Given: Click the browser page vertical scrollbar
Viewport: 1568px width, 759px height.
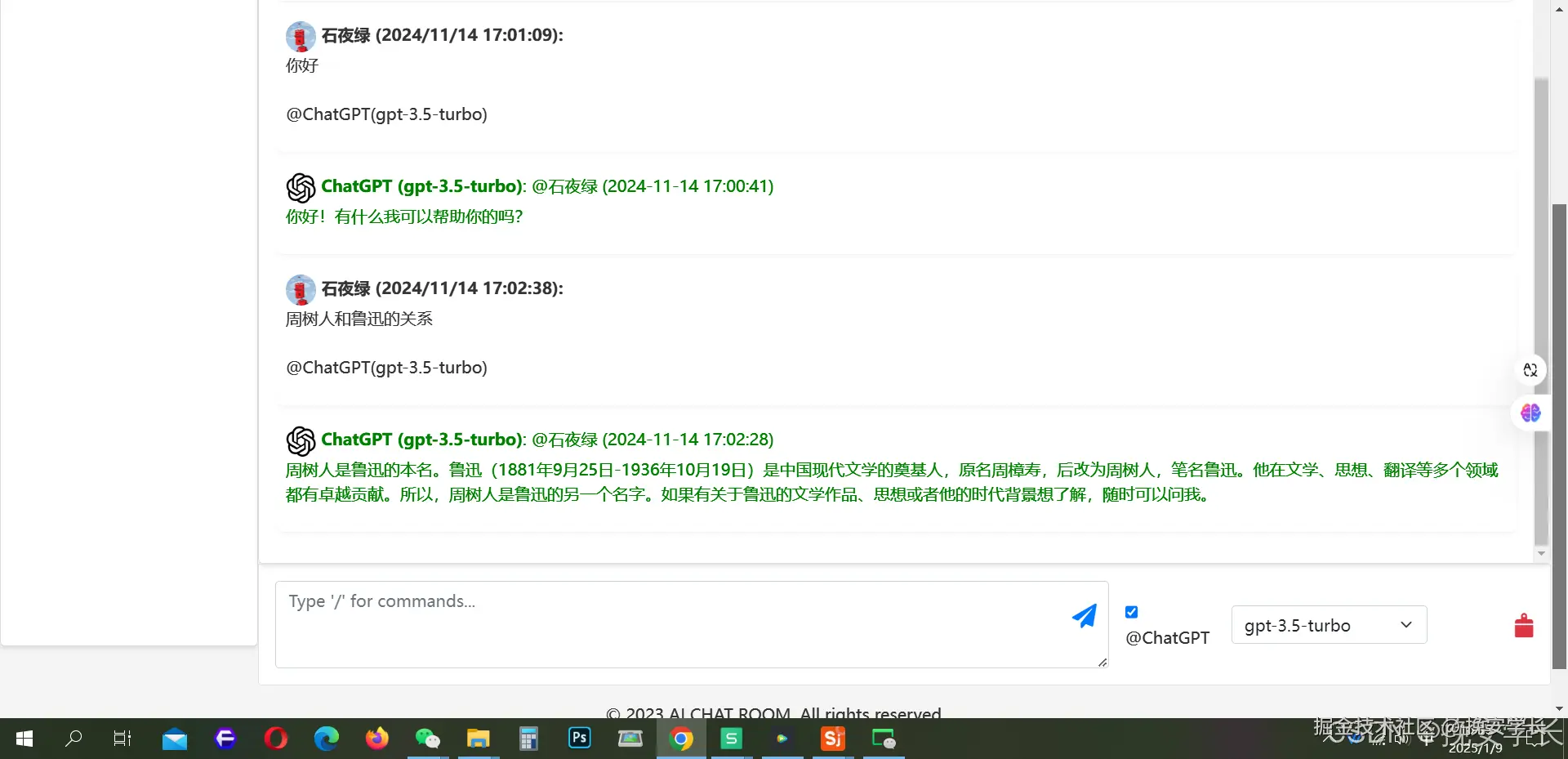Looking at the screenshot, I should pos(1559,437).
